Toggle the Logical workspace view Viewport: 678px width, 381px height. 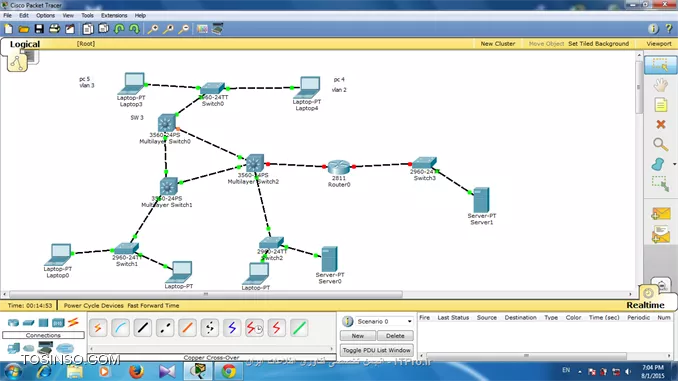(25, 44)
